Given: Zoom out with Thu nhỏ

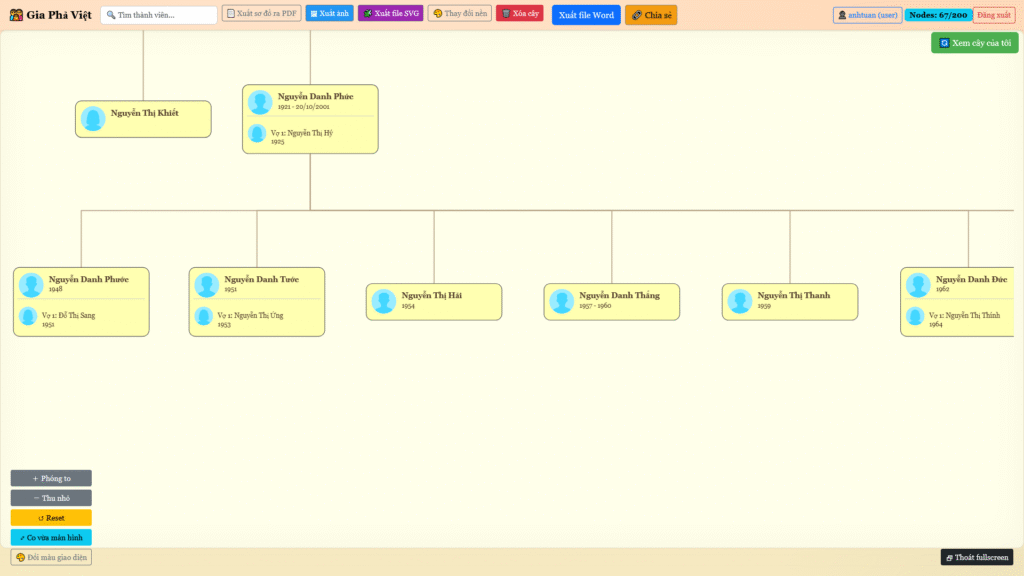Looking at the screenshot, I should (x=51, y=498).
